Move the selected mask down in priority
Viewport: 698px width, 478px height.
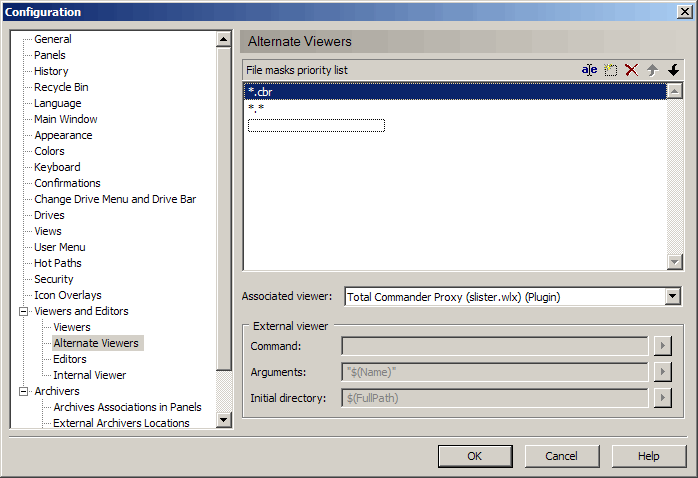[x=673, y=70]
